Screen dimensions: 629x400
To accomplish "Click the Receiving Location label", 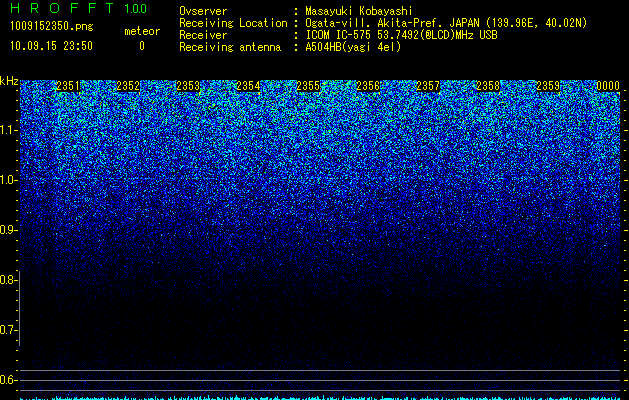I will 233,23.
